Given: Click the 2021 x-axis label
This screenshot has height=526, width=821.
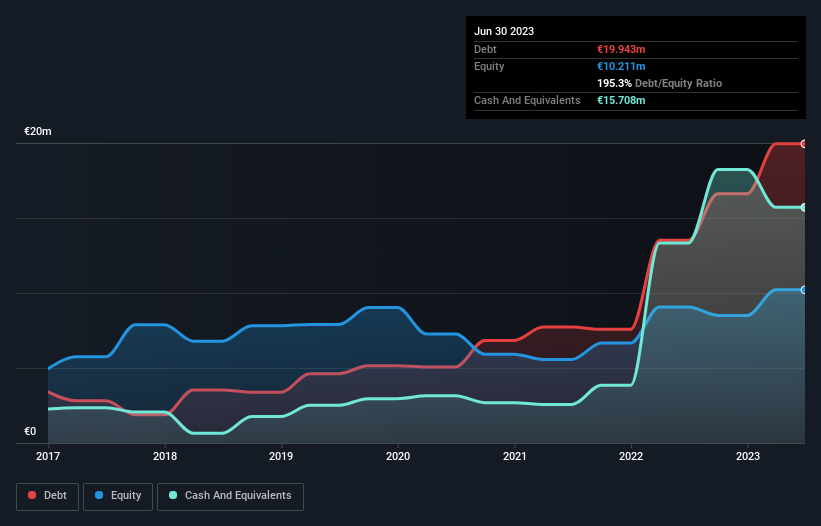Looking at the screenshot, I should pos(515,456).
